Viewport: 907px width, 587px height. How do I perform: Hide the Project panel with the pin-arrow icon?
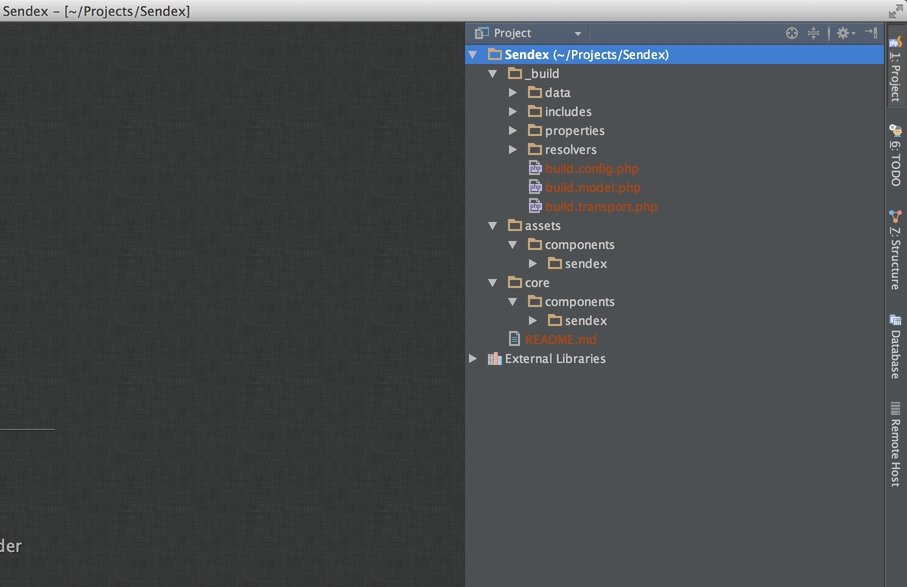click(871, 33)
